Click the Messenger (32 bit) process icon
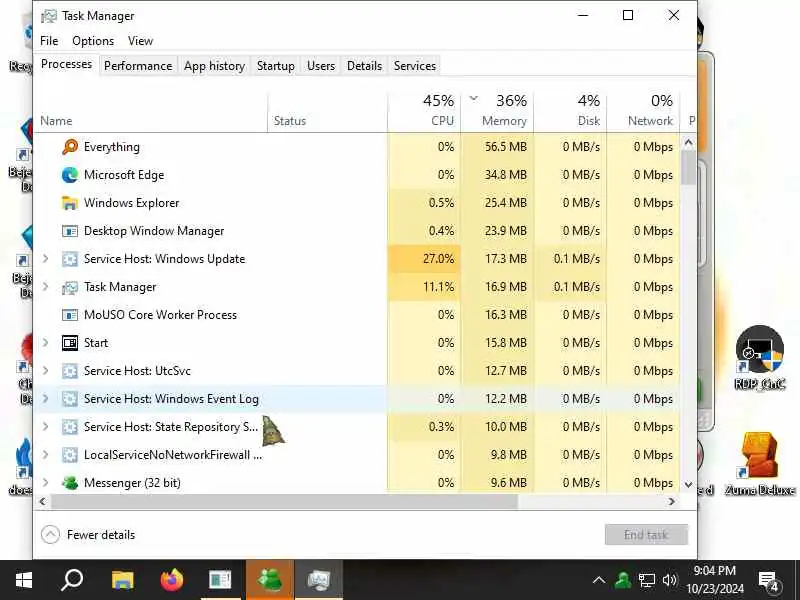The image size is (800, 600). tap(70, 483)
